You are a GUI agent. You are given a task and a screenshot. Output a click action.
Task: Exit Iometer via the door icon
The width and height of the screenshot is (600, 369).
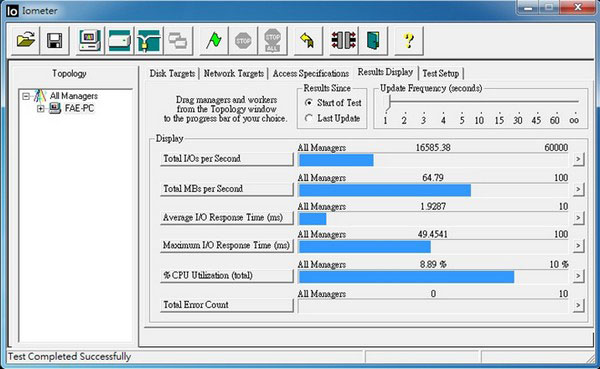373,40
